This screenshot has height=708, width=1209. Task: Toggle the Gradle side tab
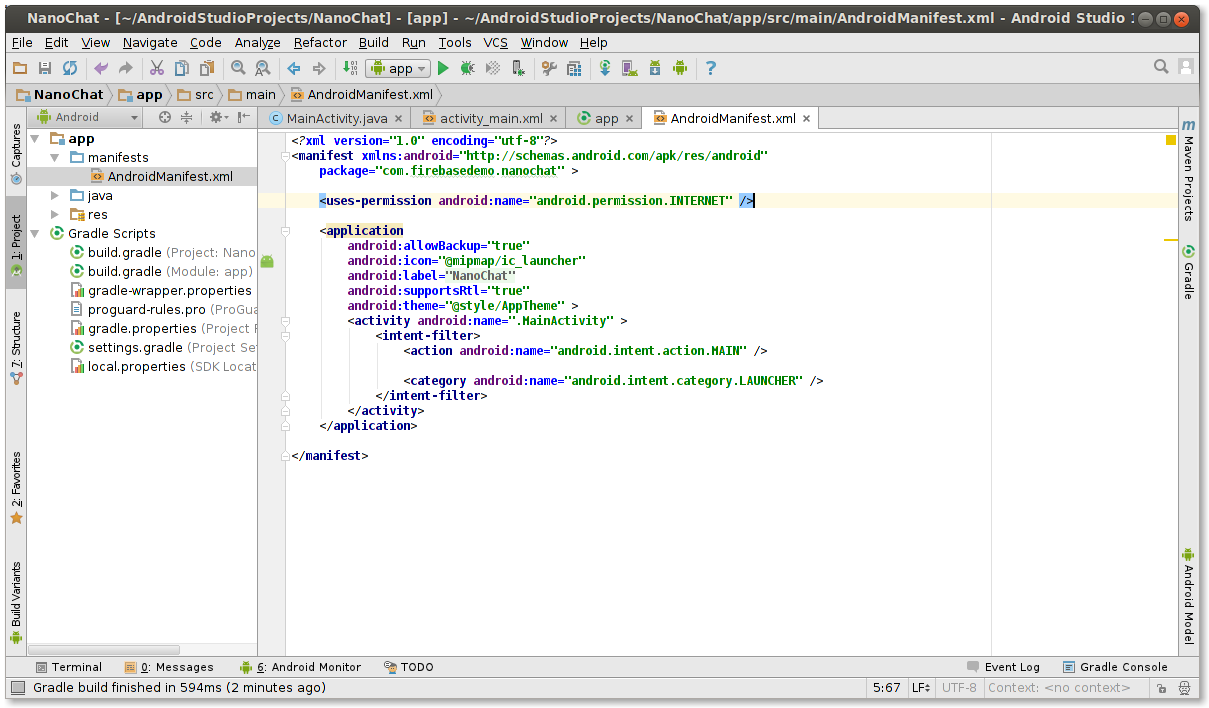pos(1188,271)
